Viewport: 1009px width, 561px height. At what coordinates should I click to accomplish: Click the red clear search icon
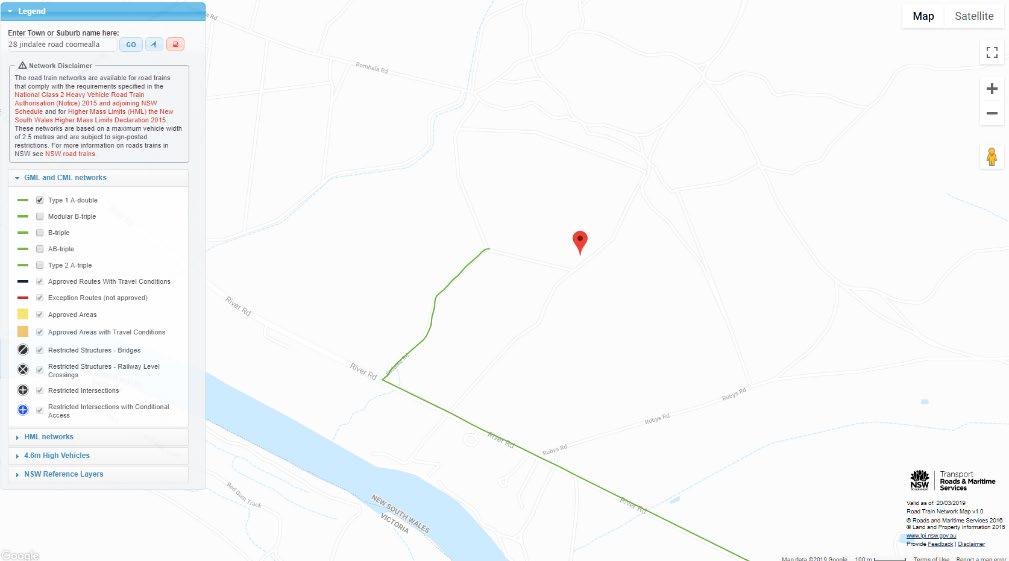(175, 44)
